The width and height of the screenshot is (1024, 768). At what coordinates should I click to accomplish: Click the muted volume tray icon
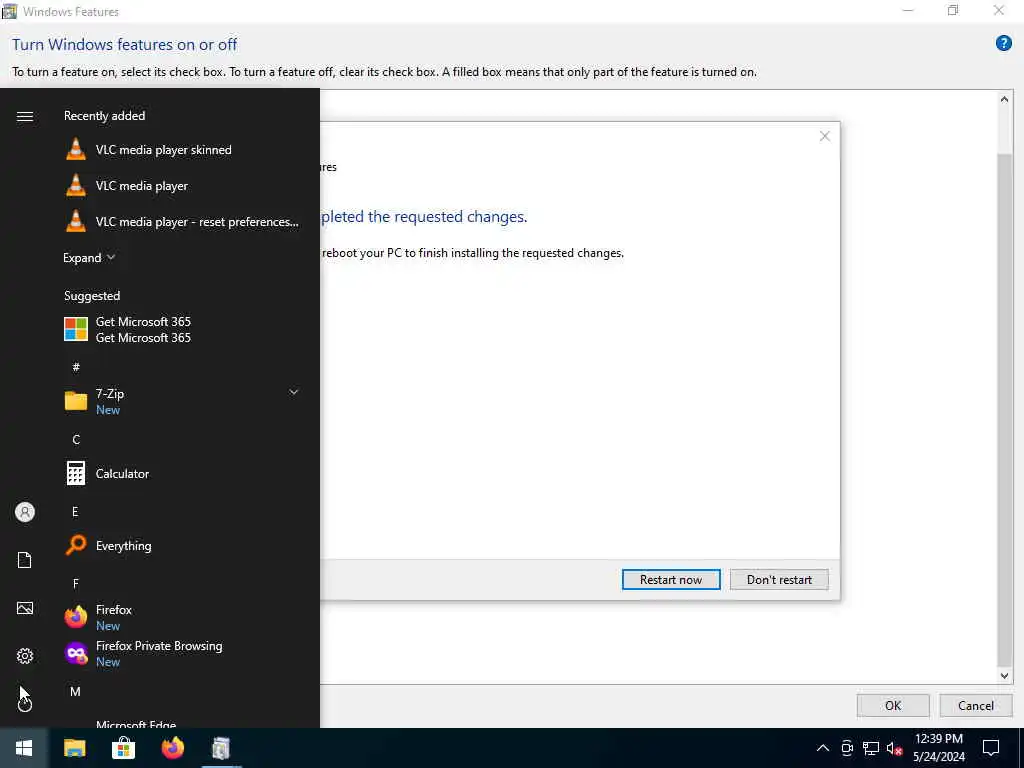pos(895,748)
